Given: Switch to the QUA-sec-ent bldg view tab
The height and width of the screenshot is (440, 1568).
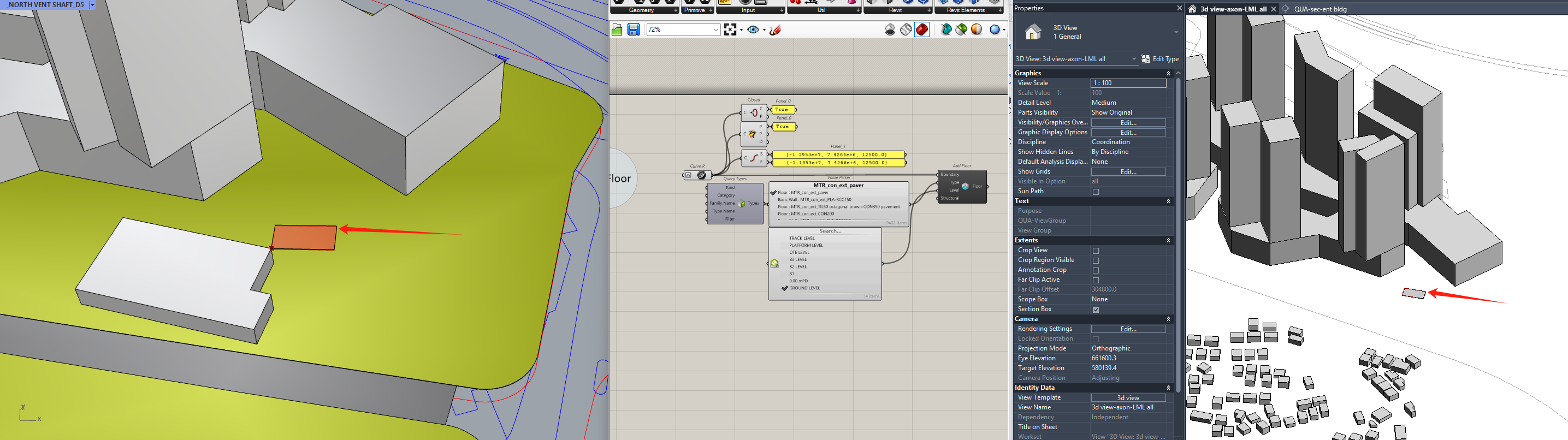Looking at the screenshot, I should [1320, 9].
